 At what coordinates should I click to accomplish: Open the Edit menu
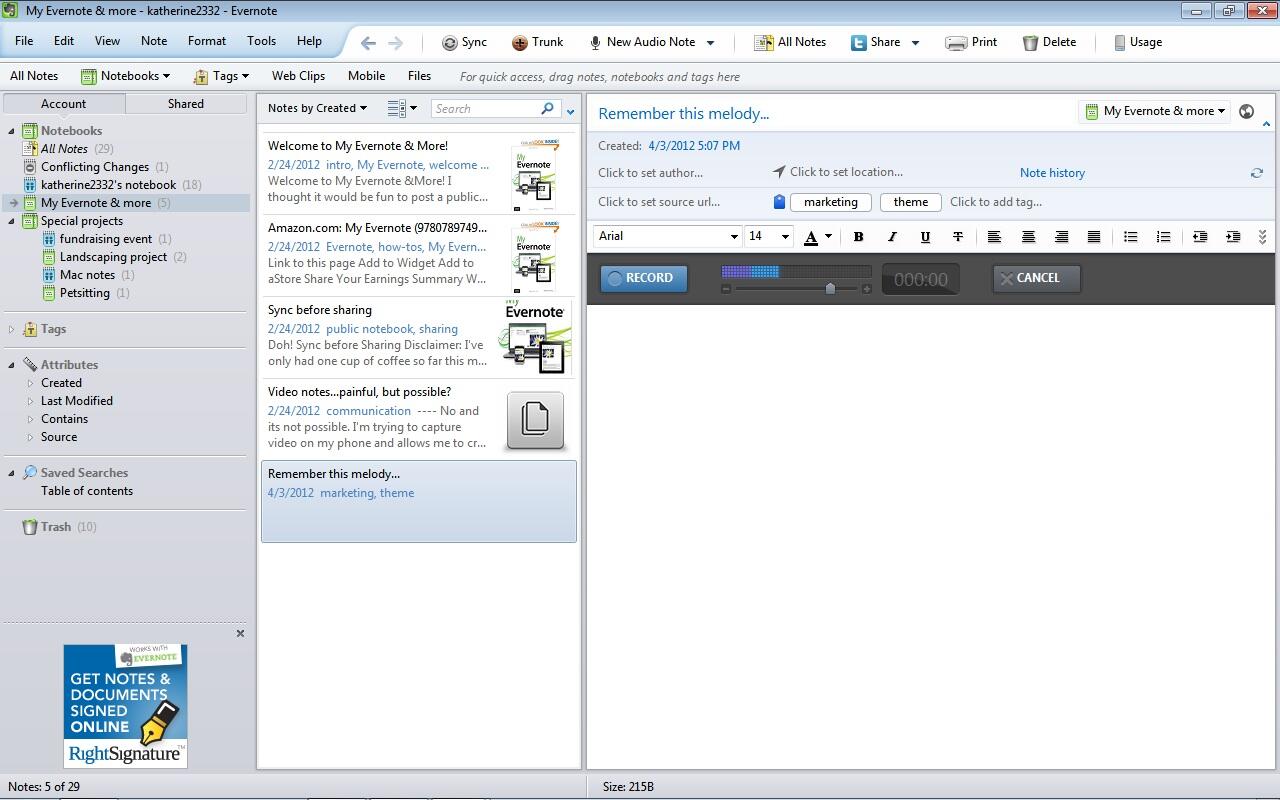[x=64, y=41]
